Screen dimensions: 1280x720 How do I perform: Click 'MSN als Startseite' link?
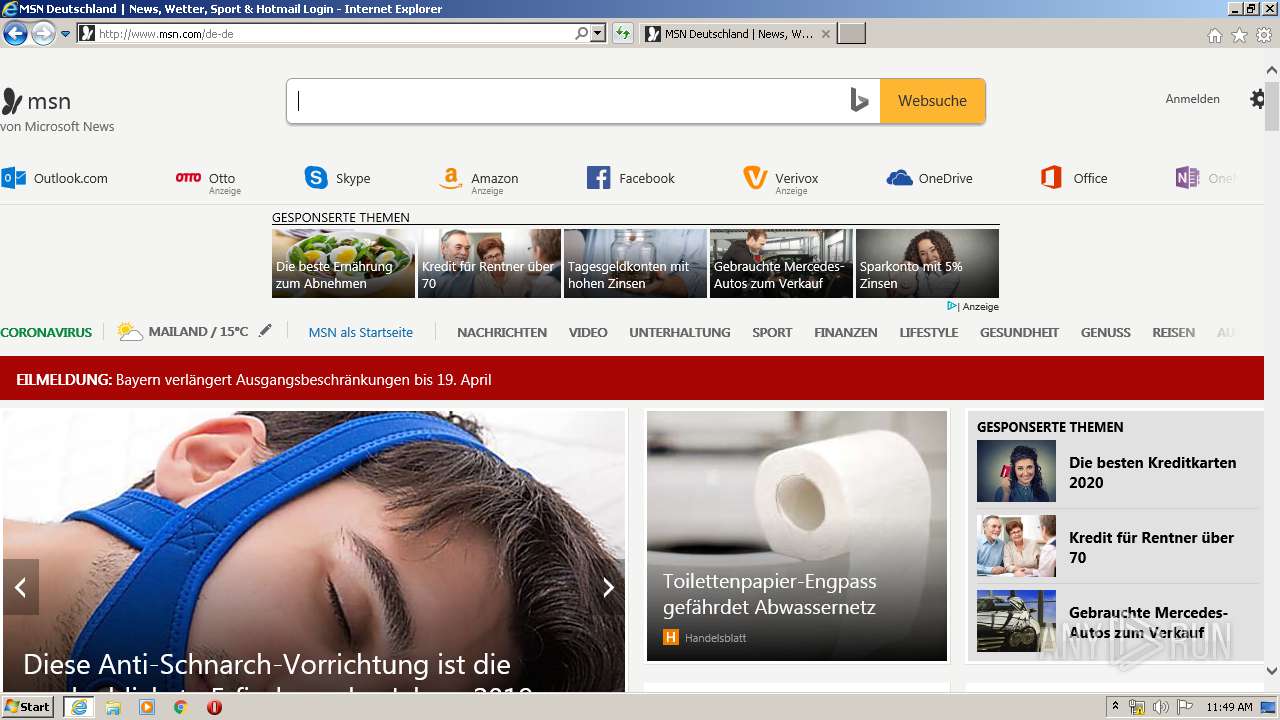point(360,332)
